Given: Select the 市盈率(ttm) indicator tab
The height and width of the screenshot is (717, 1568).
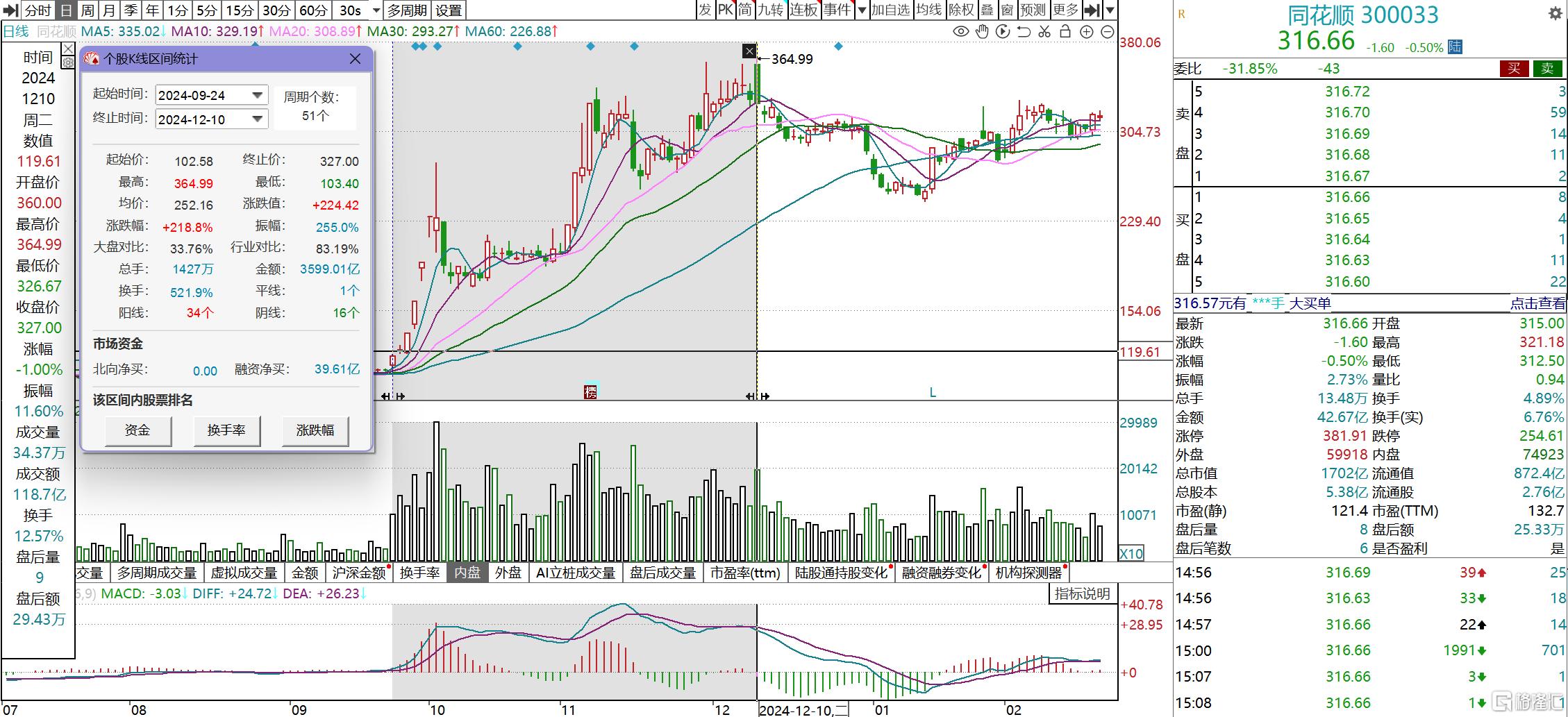Looking at the screenshot, I should click(x=745, y=573).
